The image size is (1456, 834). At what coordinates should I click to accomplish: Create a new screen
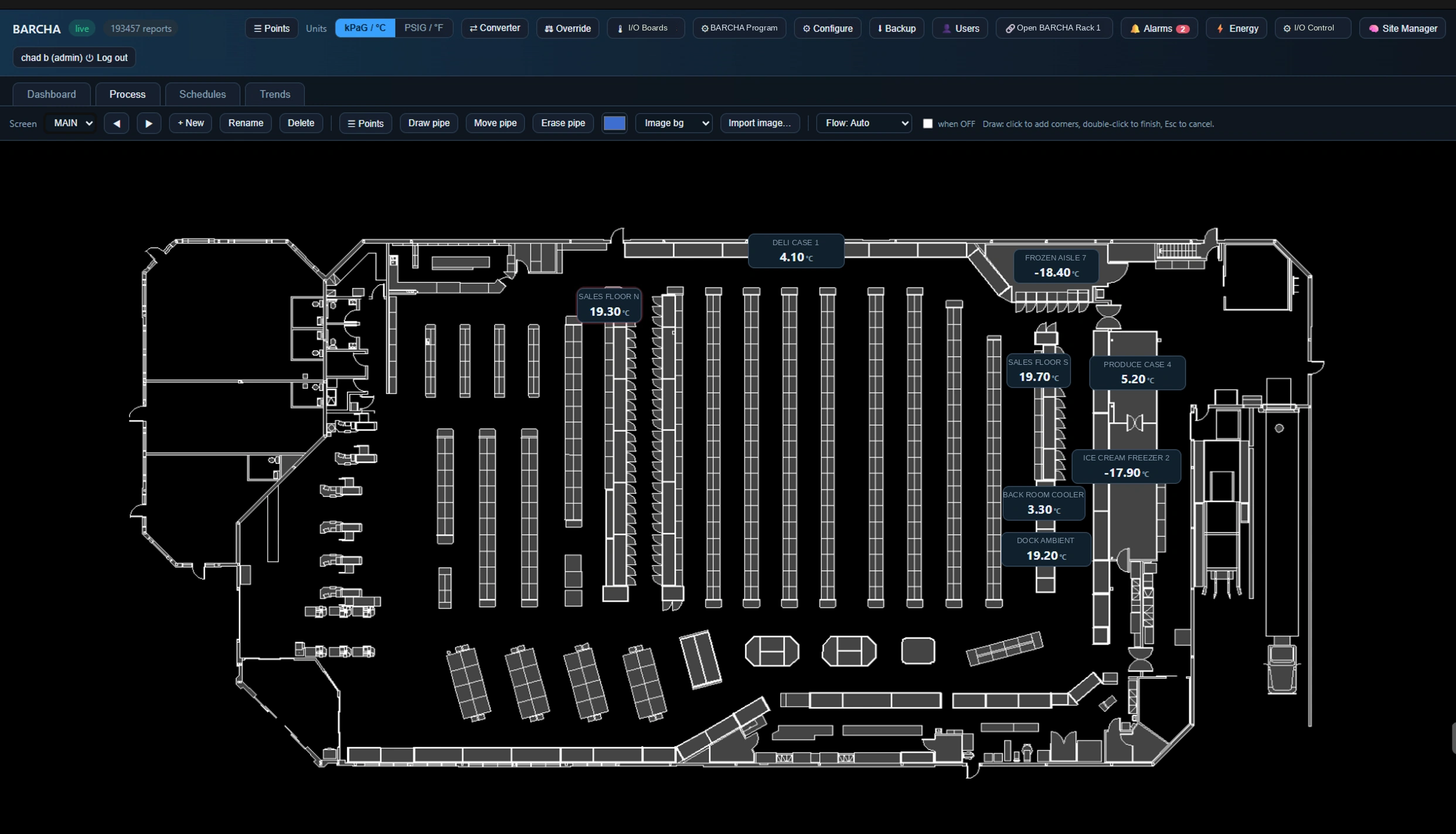pyautogui.click(x=190, y=123)
